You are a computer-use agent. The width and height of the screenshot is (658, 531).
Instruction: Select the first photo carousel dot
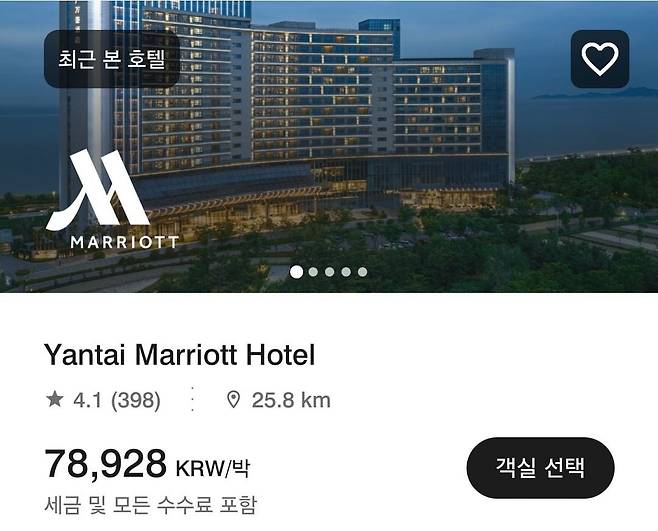(x=296, y=272)
